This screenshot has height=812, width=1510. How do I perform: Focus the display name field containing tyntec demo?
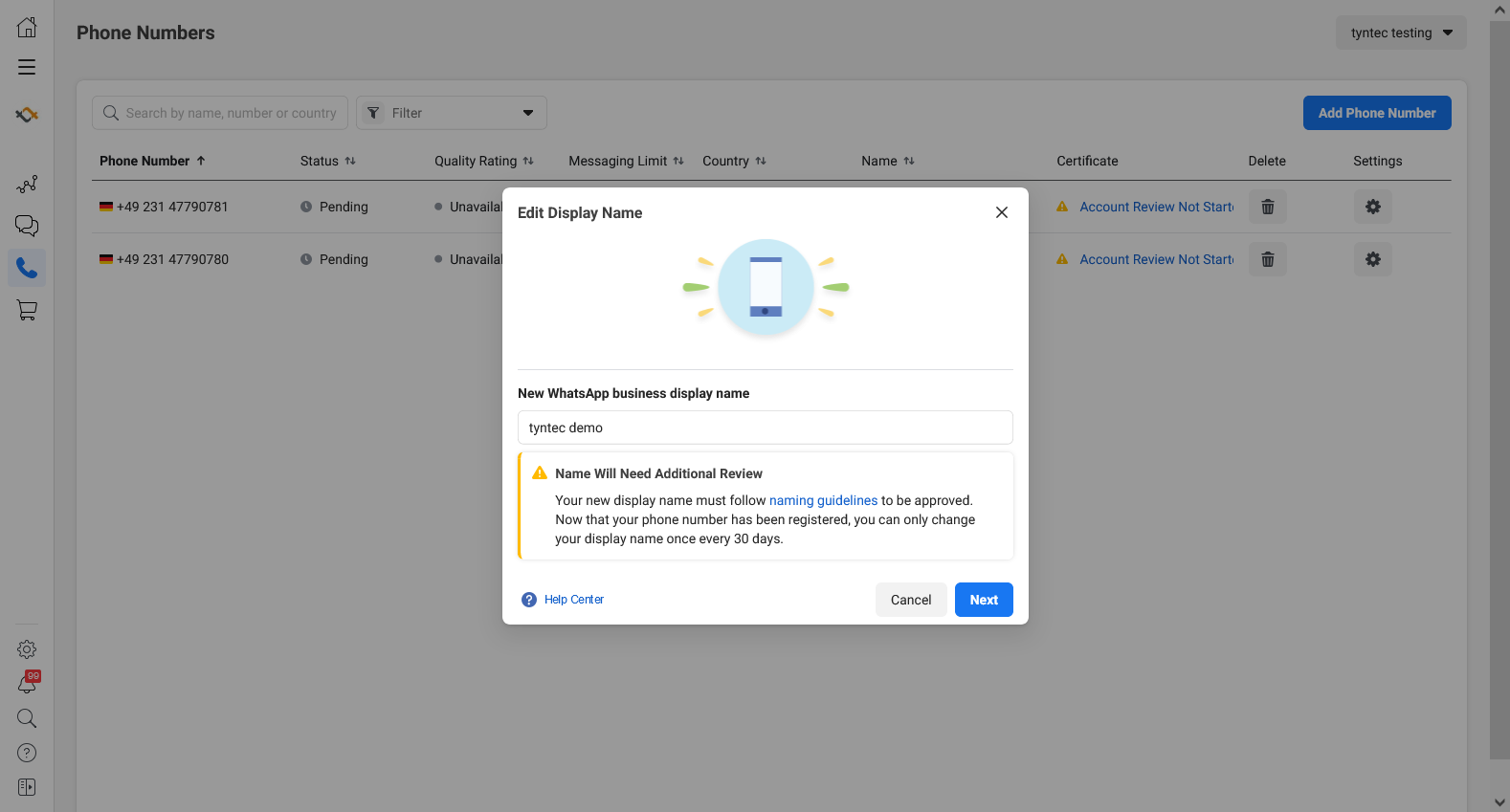point(766,428)
